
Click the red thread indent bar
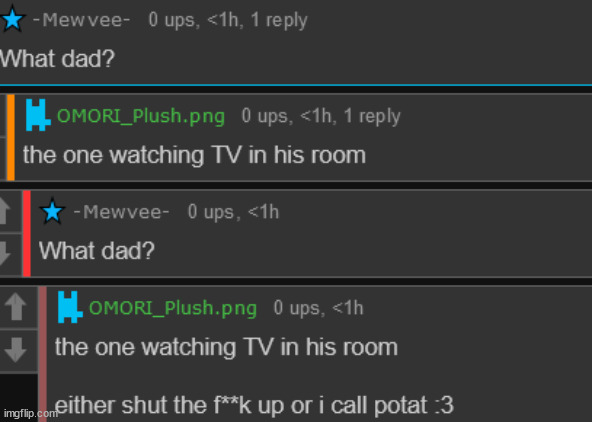coord(27,234)
